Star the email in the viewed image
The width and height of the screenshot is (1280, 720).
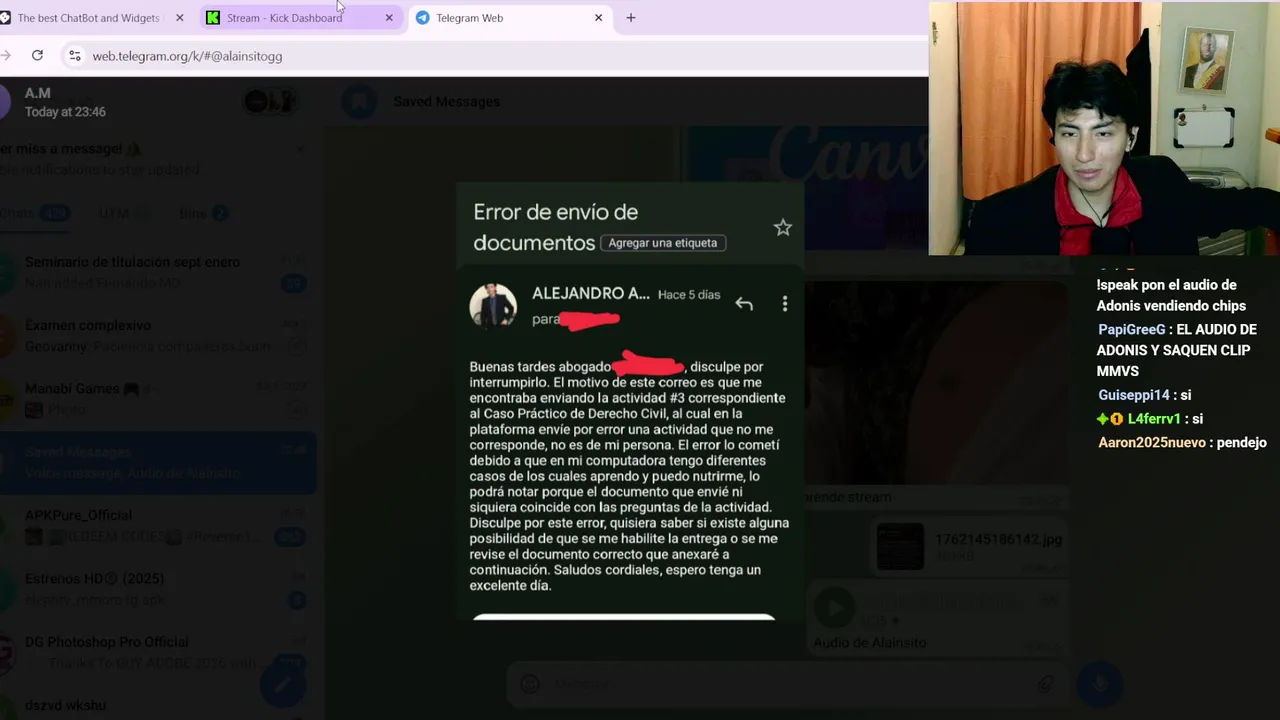pyautogui.click(x=782, y=228)
